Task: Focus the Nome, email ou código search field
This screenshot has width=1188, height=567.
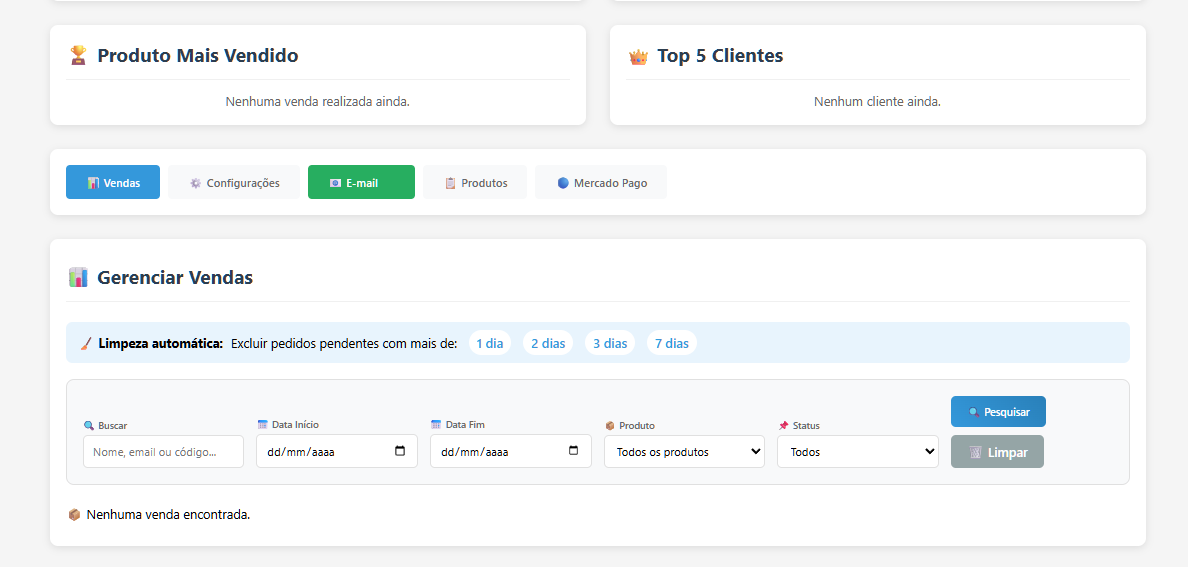Action: pyautogui.click(x=163, y=452)
